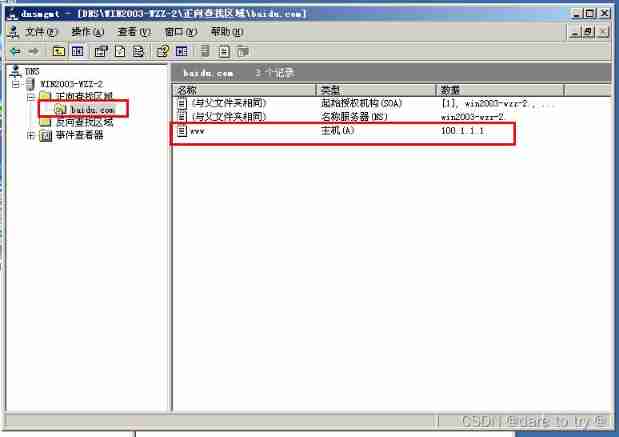Screen dimensions: 619x437
Task: Open the 查看(V) menu
Action: [134, 32]
